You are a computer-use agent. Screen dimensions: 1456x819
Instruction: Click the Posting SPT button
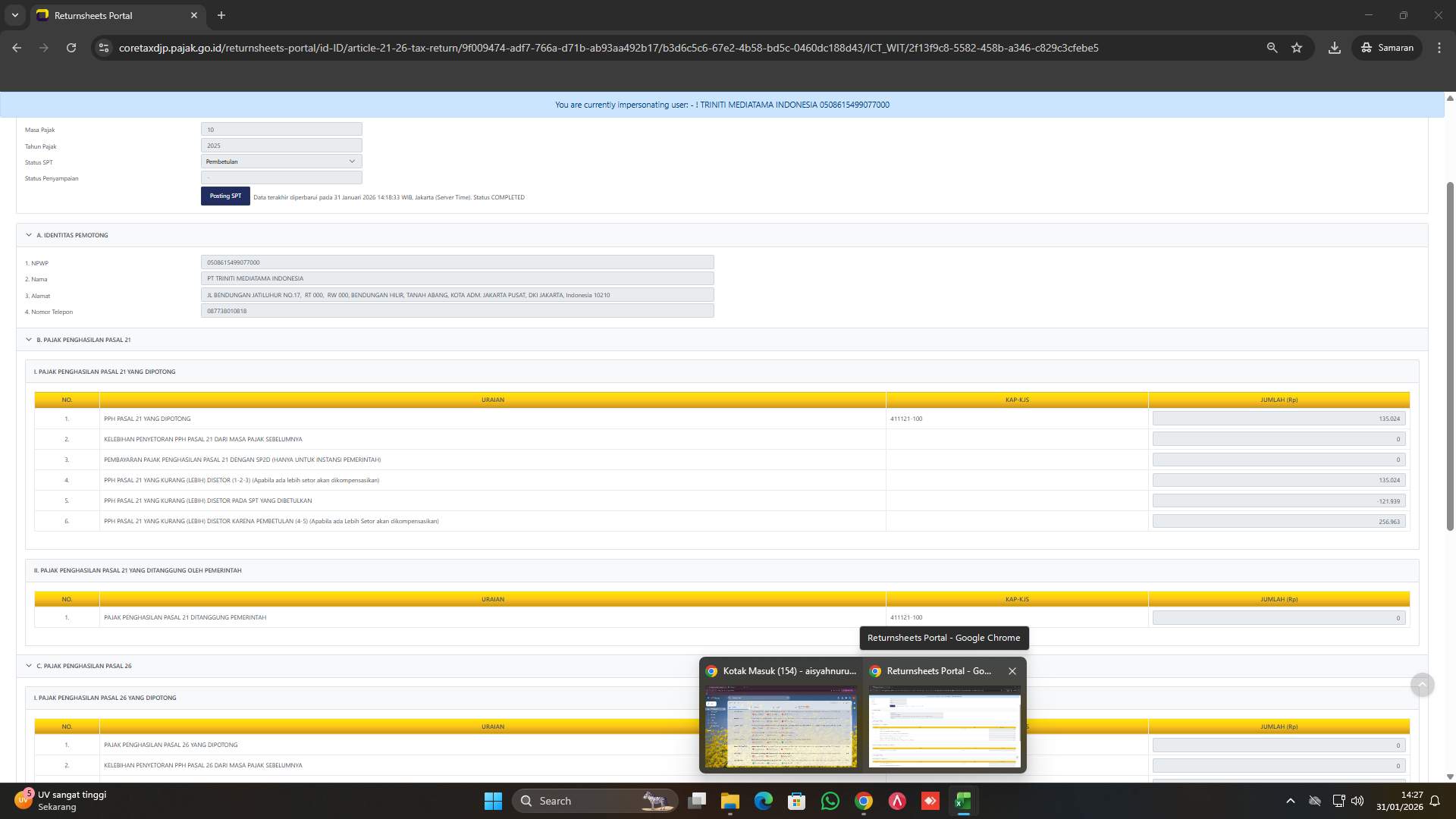[x=224, y=196]
